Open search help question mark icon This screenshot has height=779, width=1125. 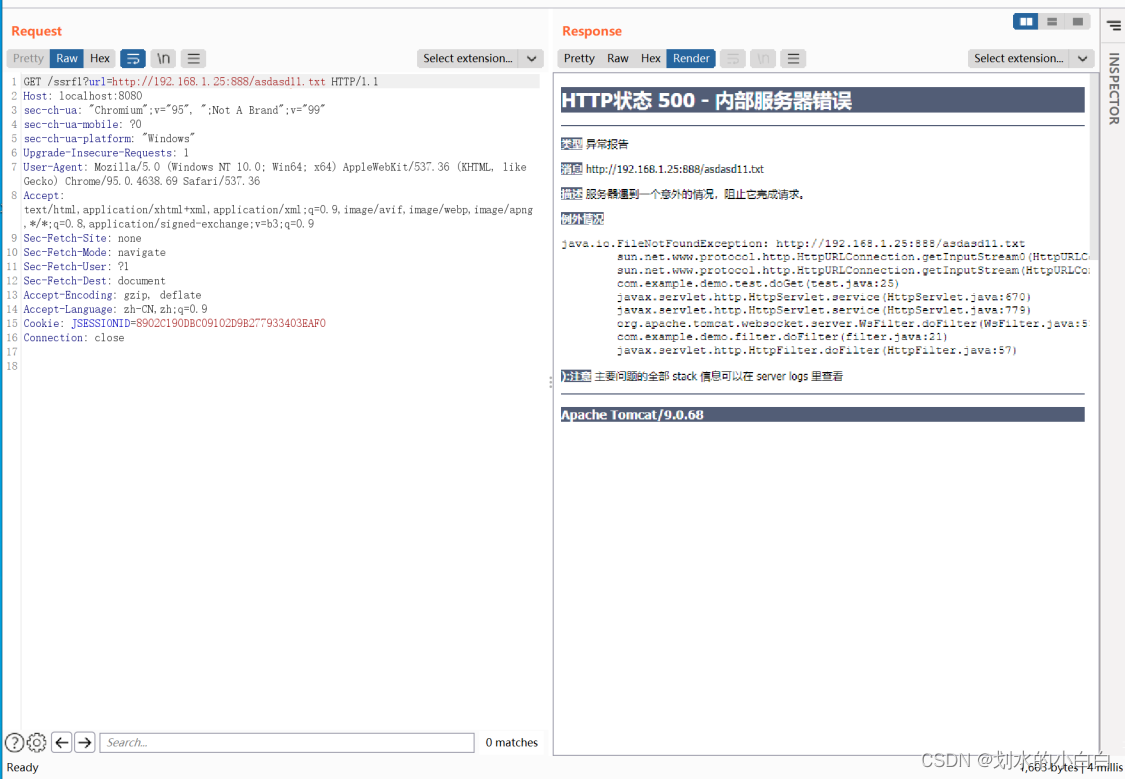(x=14, y=742)
